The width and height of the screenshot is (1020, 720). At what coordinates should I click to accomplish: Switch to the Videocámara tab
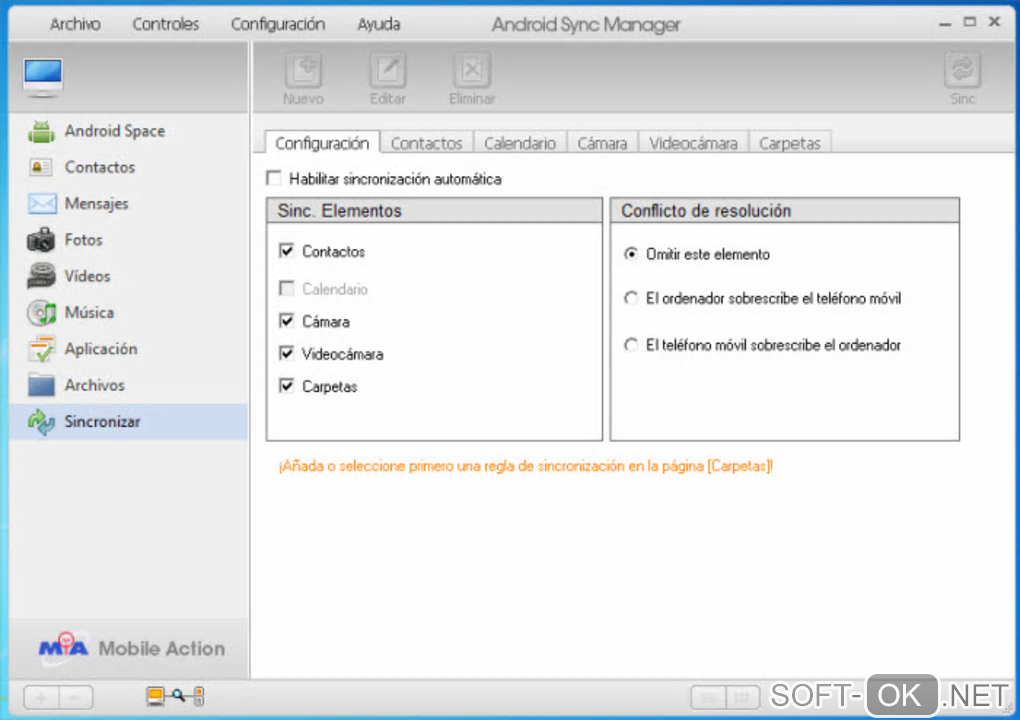click(693, 143)
